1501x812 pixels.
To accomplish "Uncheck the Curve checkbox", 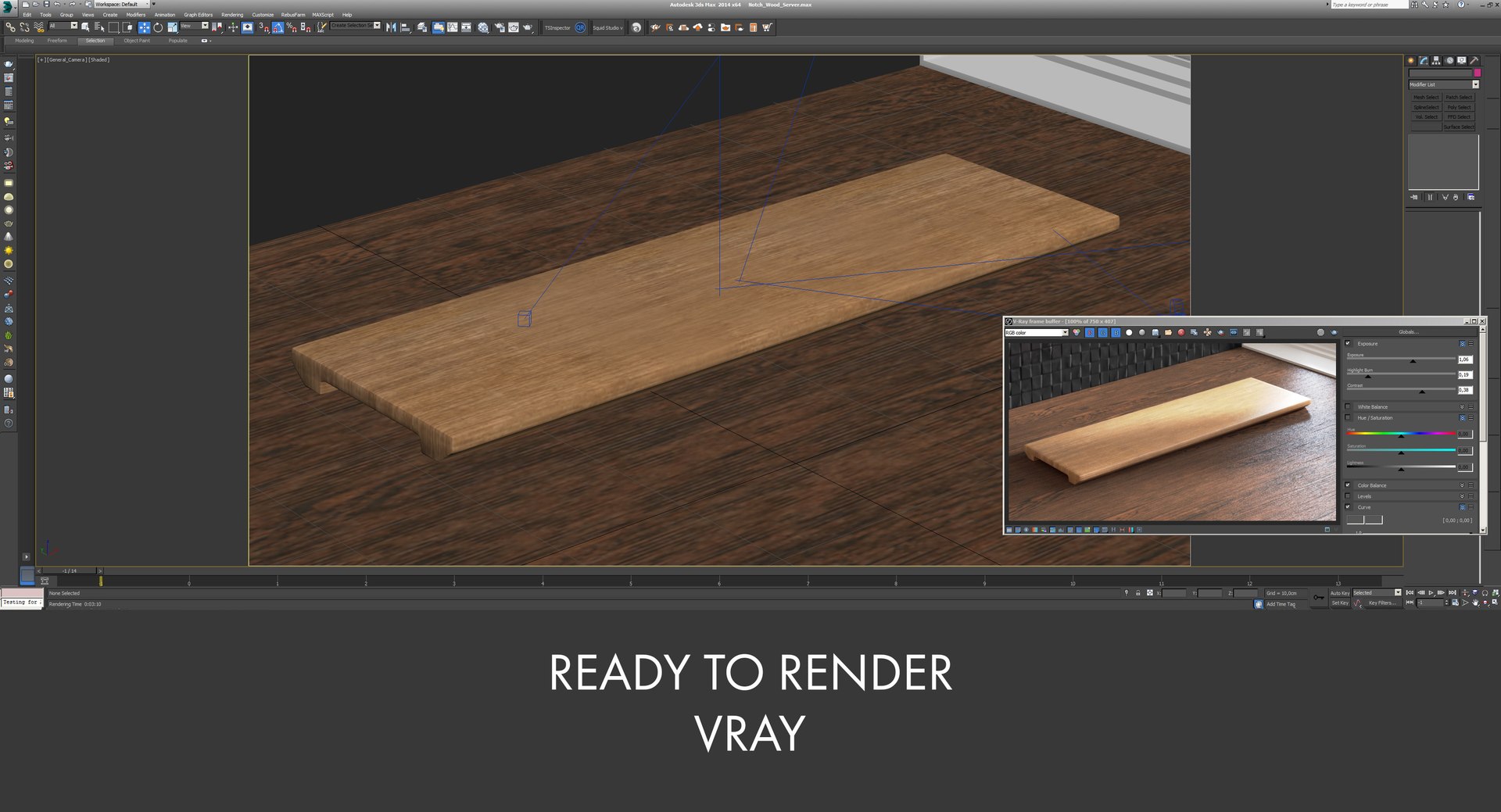I will pyautogui.click(x=1348, y=506).
